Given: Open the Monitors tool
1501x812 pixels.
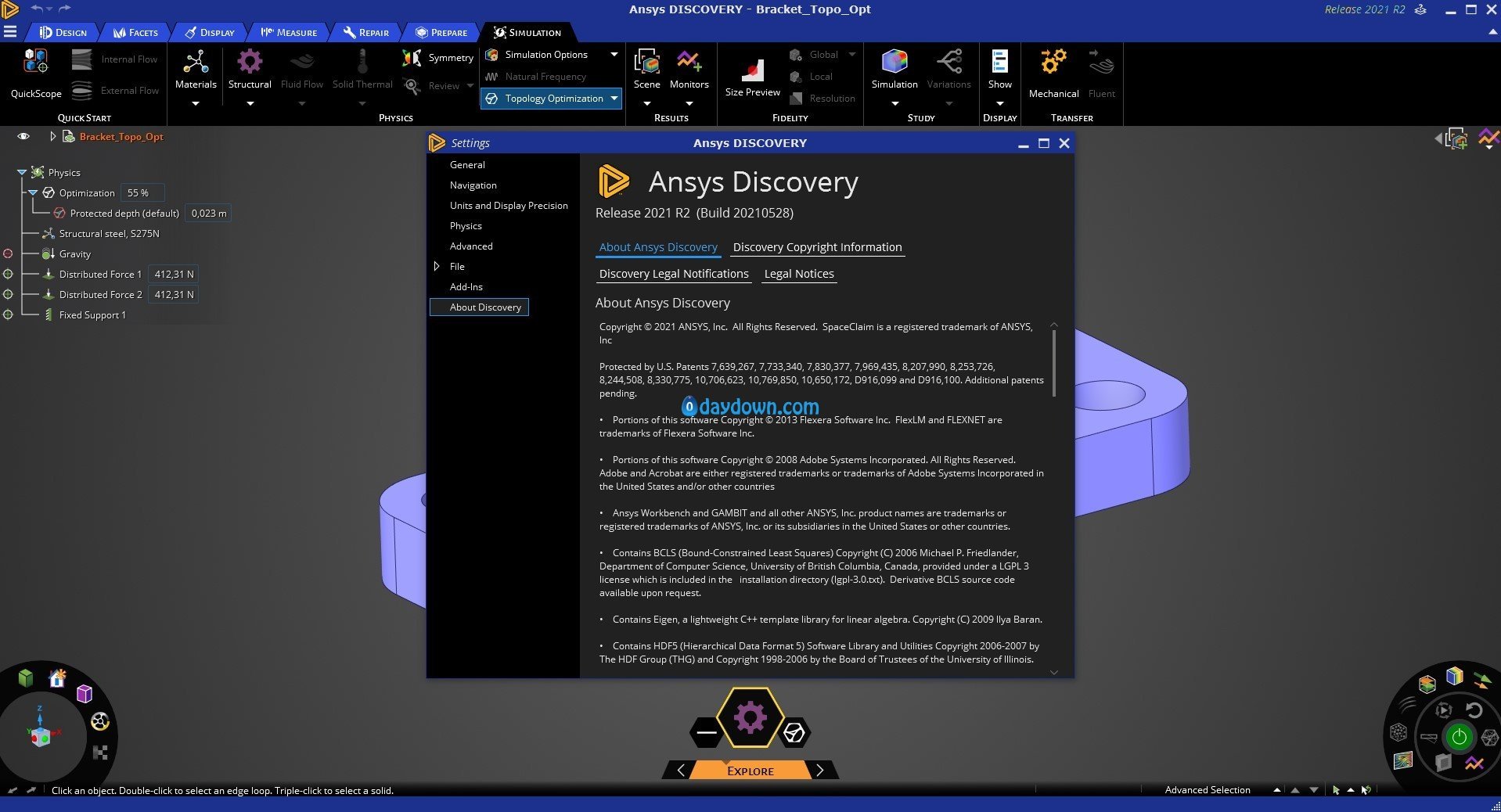Looking at the screenshot, I should click(689, 69).
